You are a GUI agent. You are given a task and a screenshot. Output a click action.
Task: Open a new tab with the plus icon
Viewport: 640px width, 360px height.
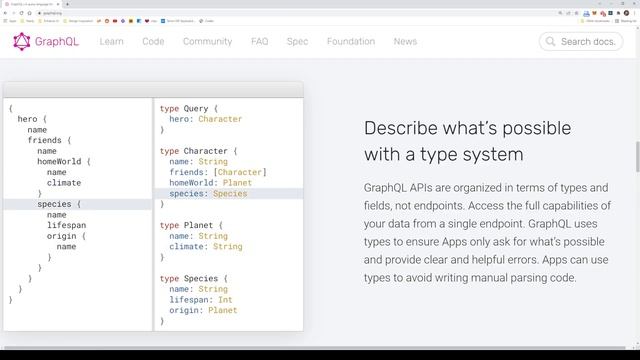[x=67, y=4]
